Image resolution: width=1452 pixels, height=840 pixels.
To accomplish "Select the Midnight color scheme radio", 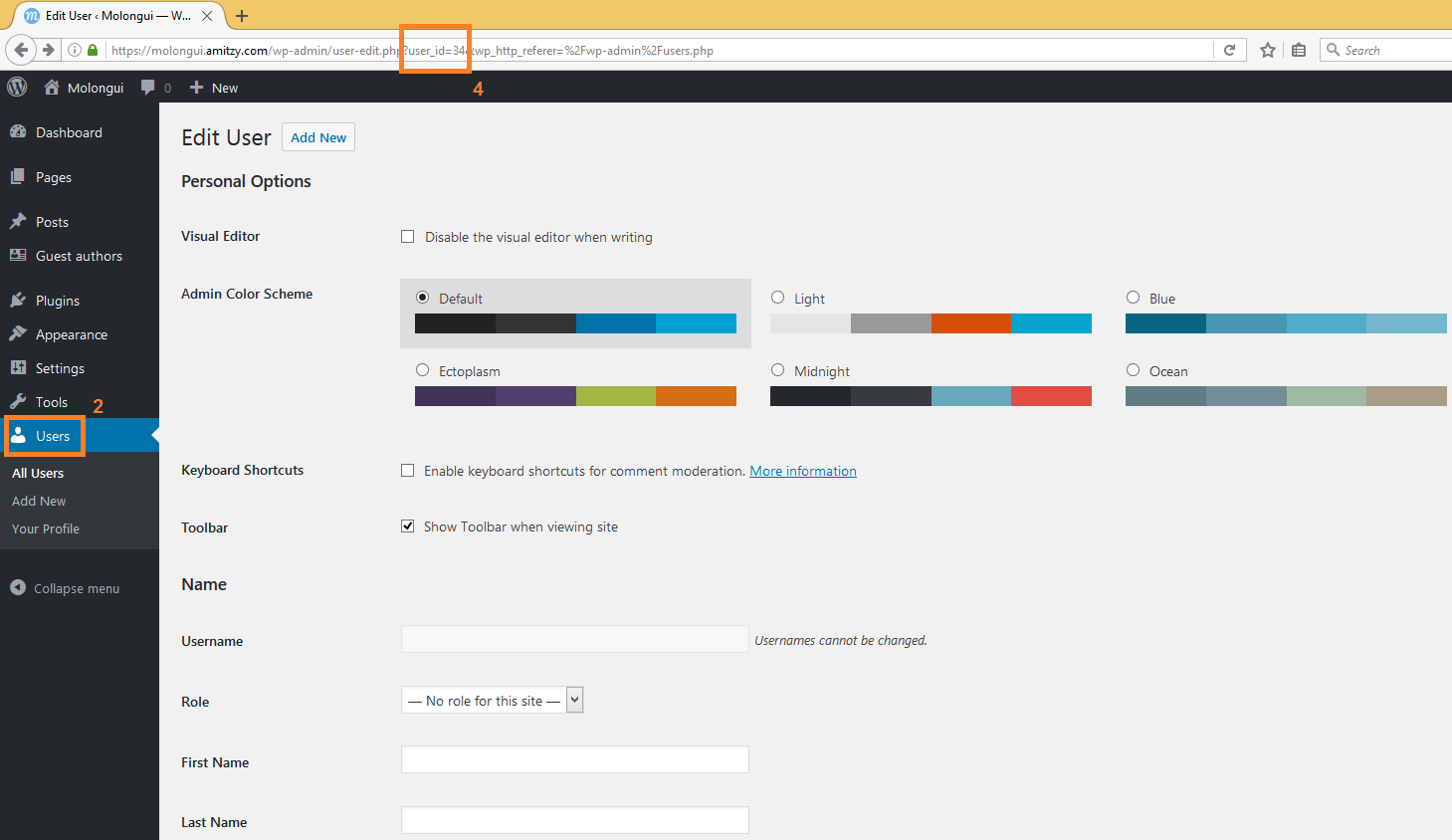I will [x=777, y=369].
